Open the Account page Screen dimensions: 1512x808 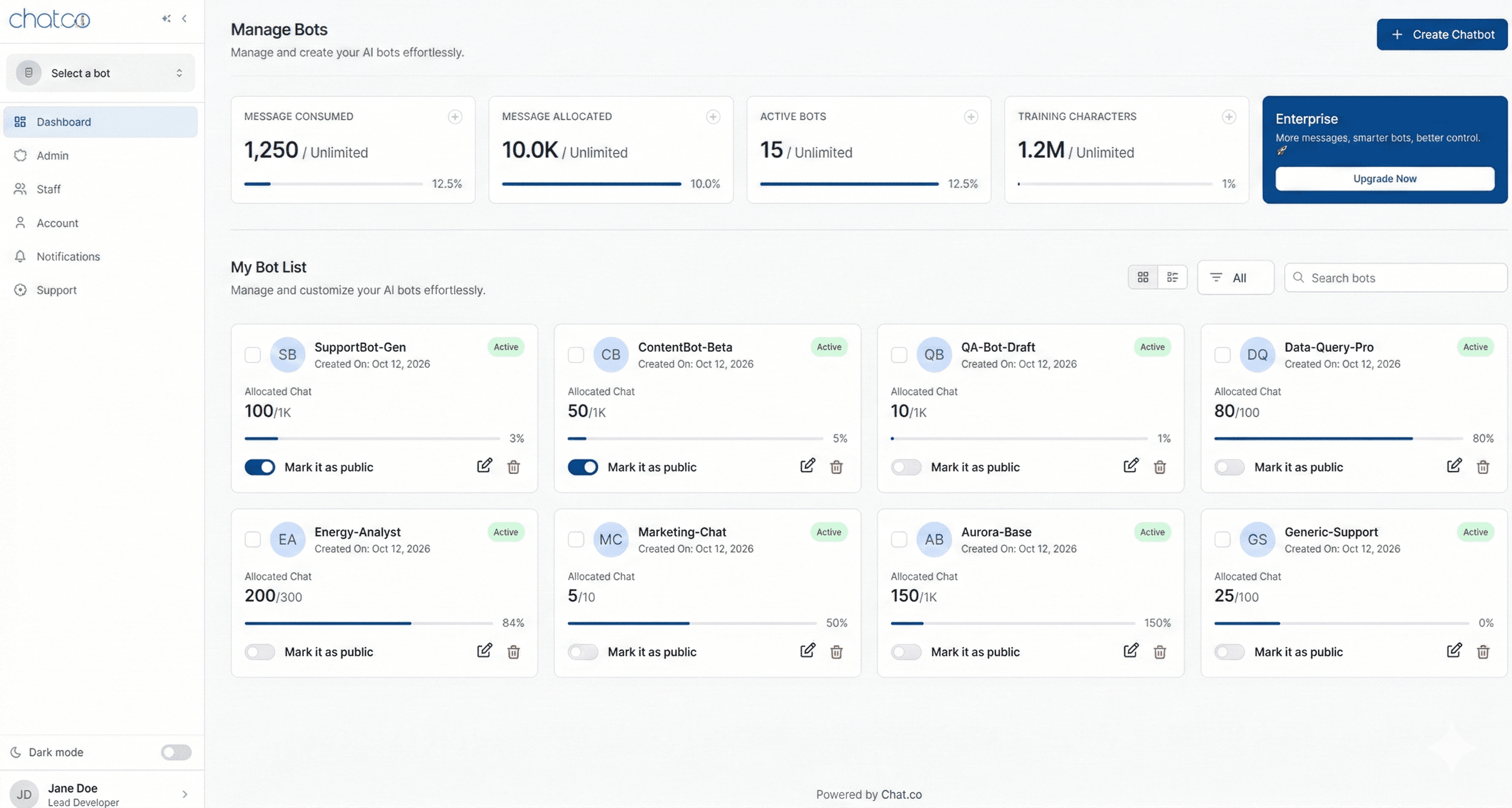click(57, 222)
